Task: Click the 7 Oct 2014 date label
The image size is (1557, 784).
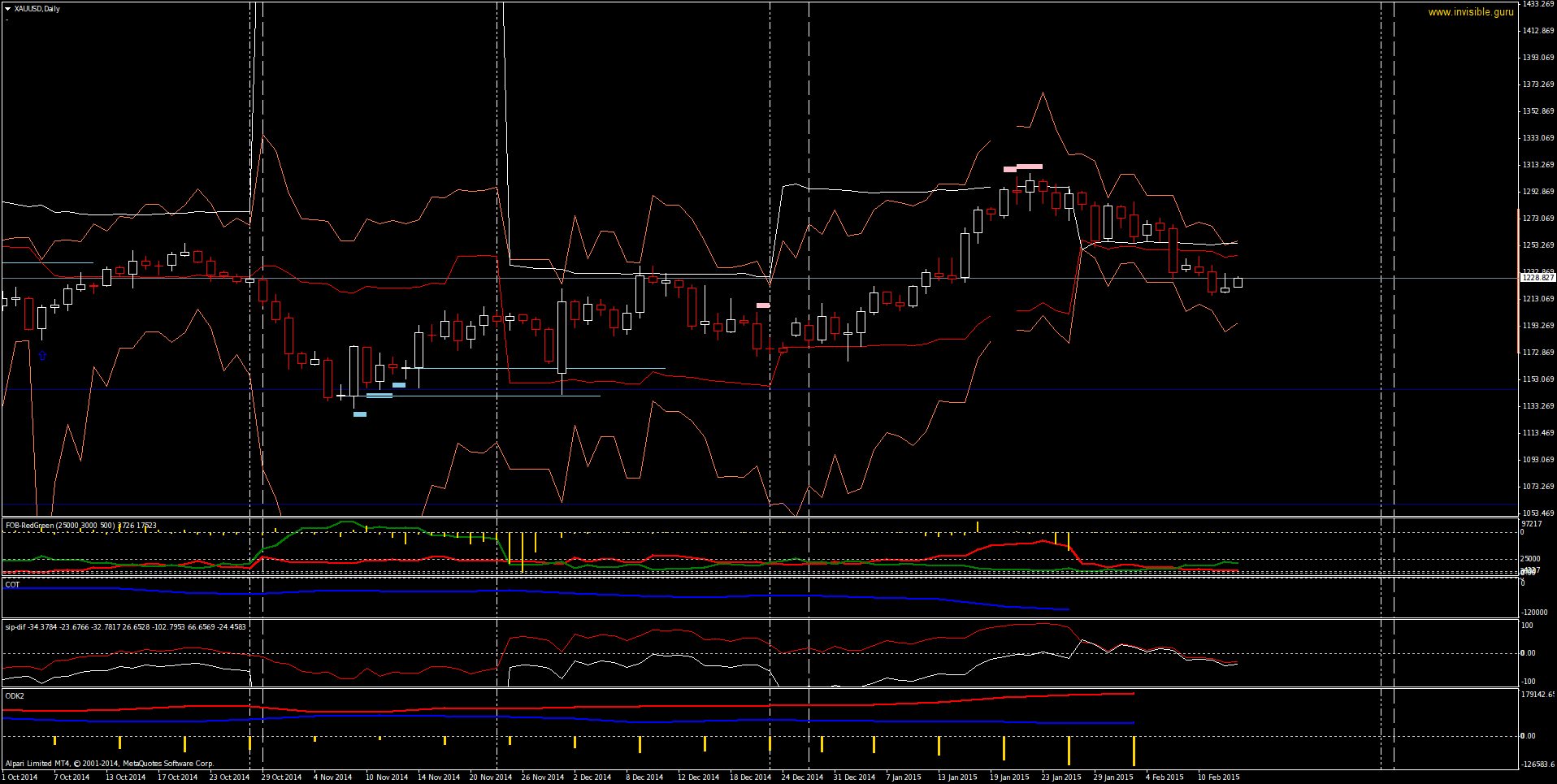Action: coord(72,778)
